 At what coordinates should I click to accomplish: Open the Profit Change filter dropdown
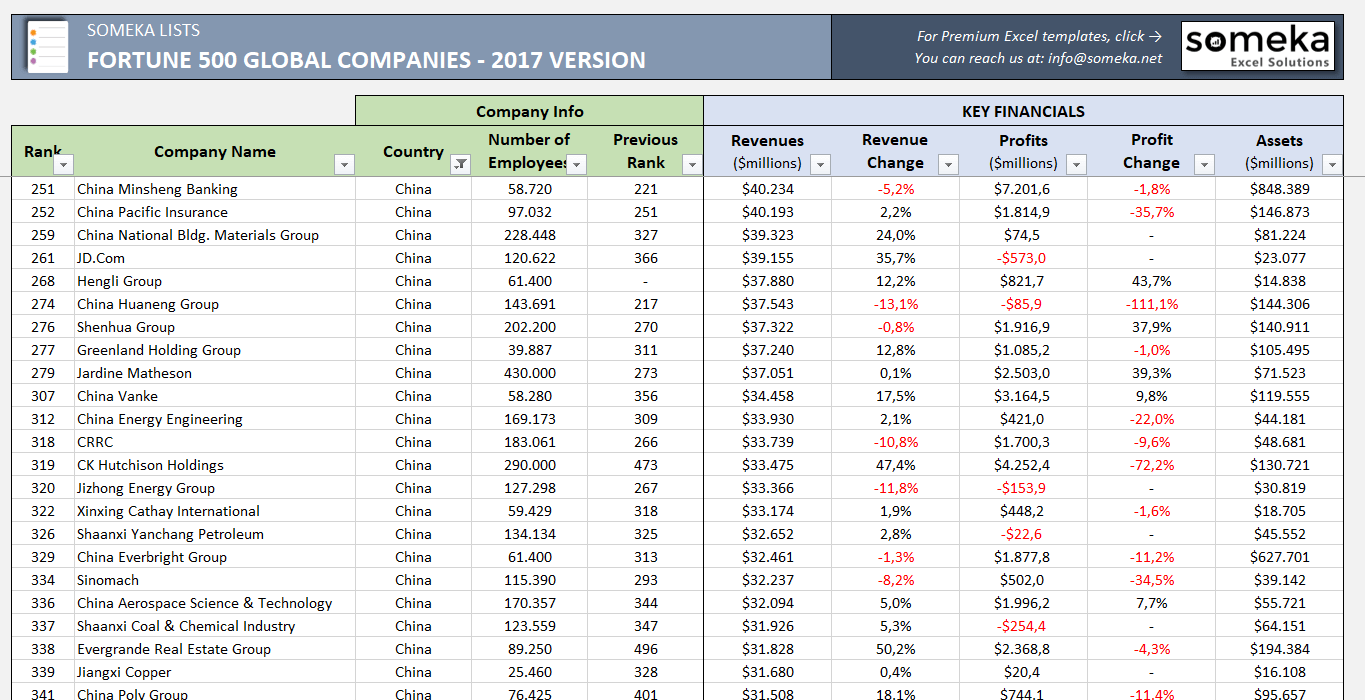click(x=1204, y=164)
